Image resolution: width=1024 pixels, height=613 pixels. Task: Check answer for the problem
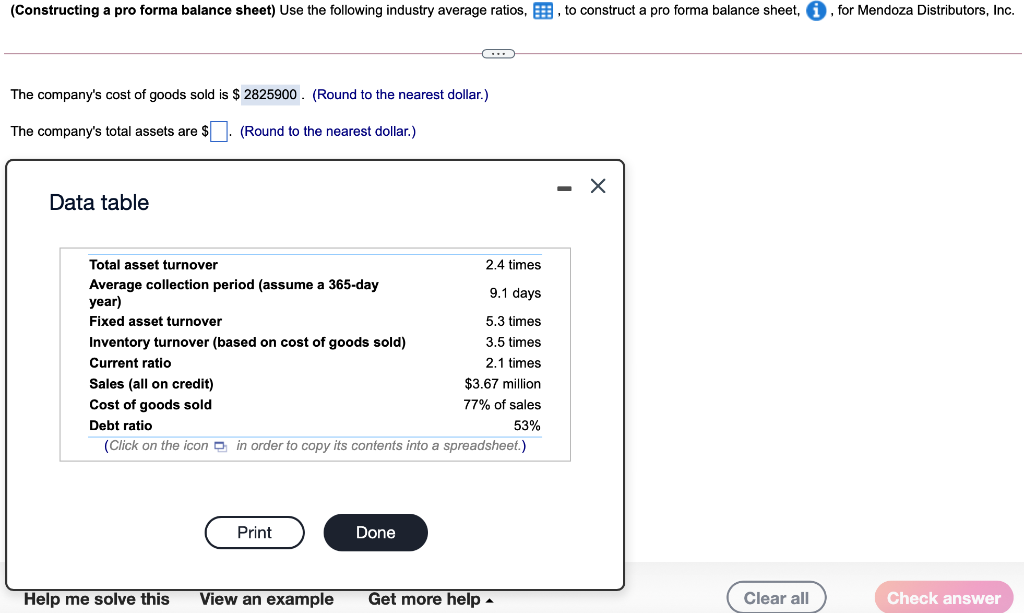click(942, 597)
